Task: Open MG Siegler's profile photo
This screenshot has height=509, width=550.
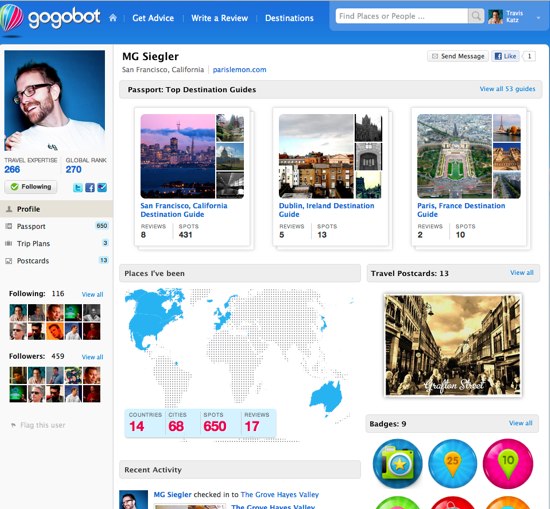Action: [x=54, y=100]
